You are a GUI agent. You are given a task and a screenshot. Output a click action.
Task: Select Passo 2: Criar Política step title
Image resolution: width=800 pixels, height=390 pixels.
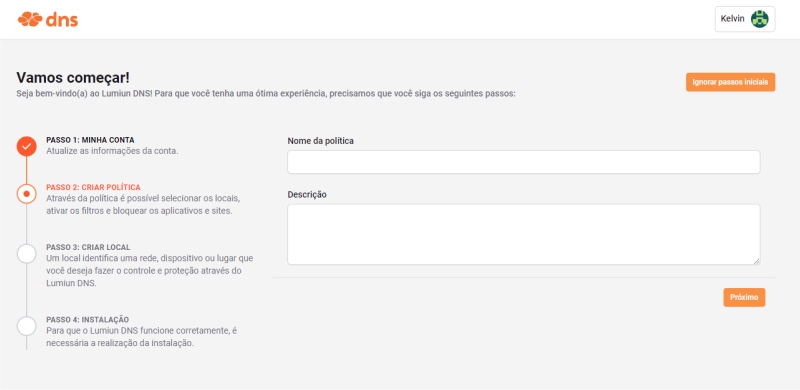93,187
